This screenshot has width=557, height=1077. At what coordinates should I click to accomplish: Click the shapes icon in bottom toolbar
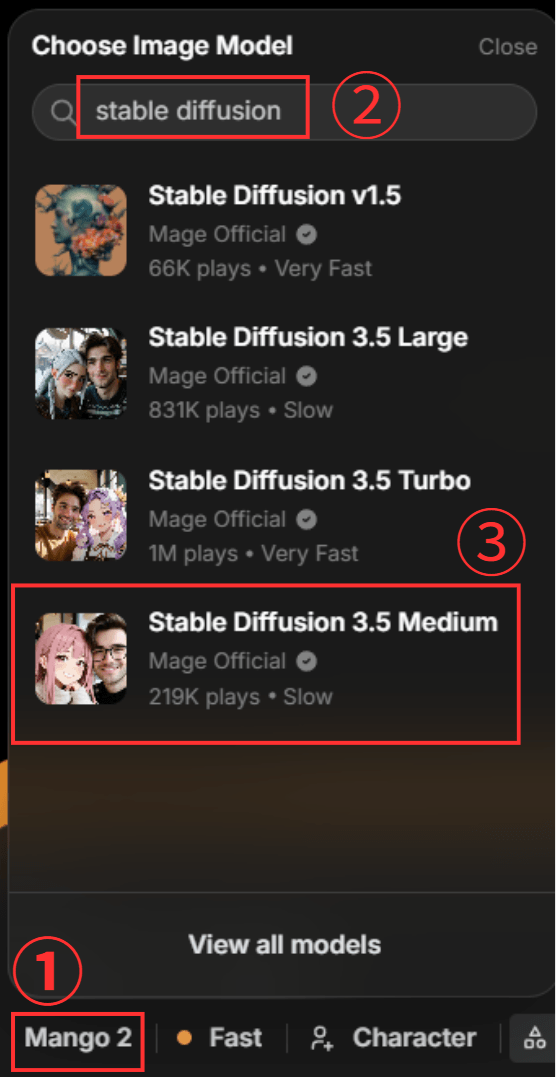534,1037
